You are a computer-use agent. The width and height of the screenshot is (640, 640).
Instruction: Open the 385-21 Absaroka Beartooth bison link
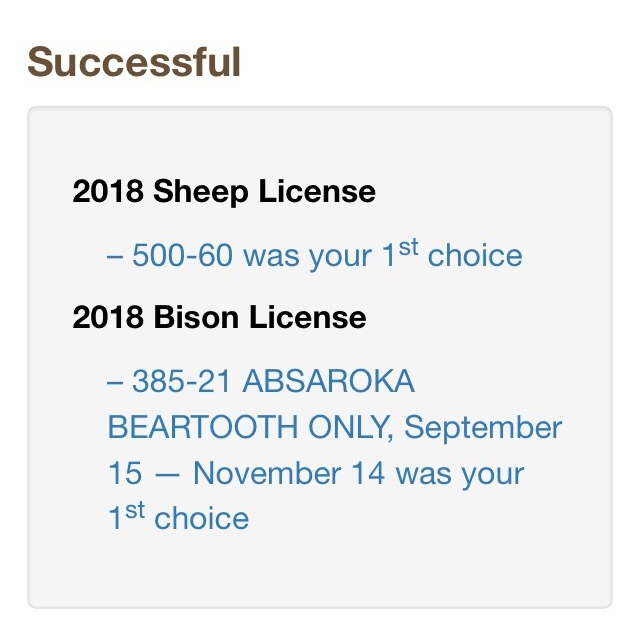point(334,428)
